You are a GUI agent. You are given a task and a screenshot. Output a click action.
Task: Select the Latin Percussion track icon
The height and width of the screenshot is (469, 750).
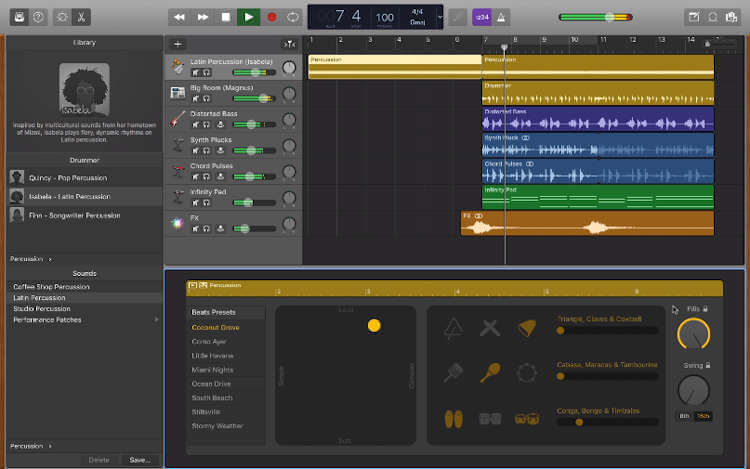[177, 67]
